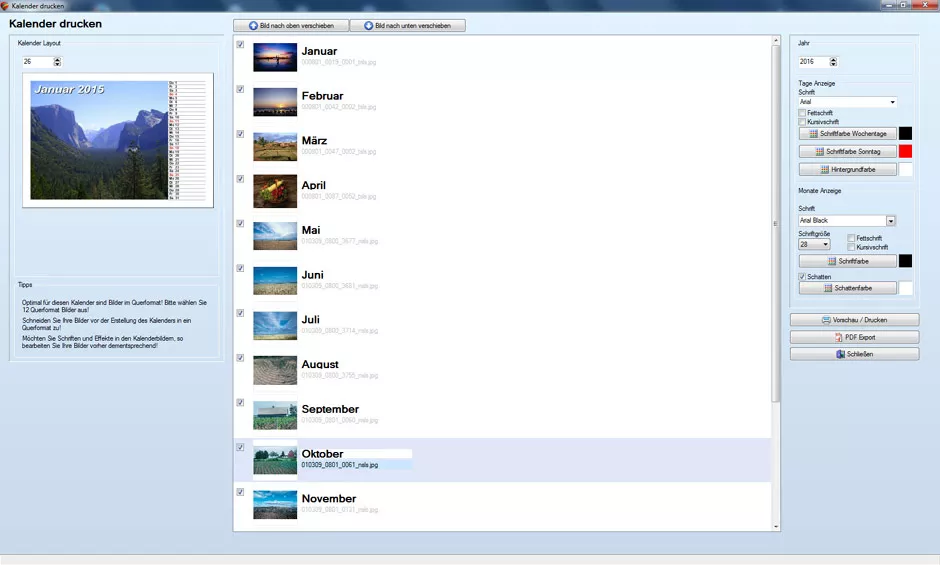The width and height of the screenshot is (940, 565).
Task: Click the Juni thumbnail image
Action: point(275,280)
